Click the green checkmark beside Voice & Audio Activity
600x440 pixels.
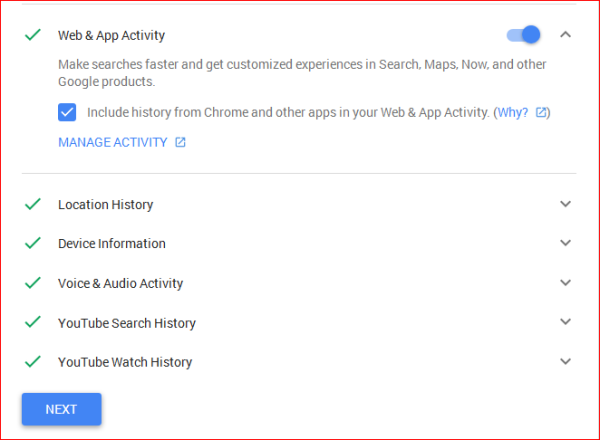coord(33,283)
